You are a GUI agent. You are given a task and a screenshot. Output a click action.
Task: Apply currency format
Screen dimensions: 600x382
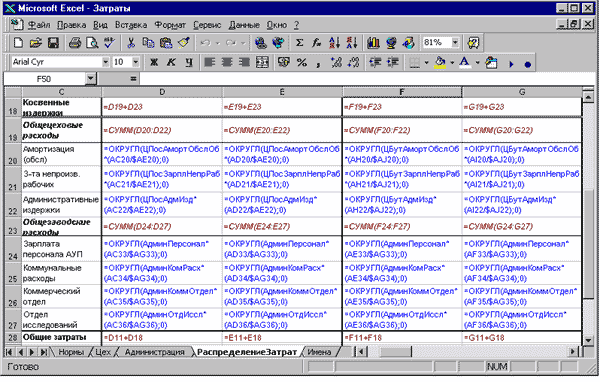coord(284,62)
